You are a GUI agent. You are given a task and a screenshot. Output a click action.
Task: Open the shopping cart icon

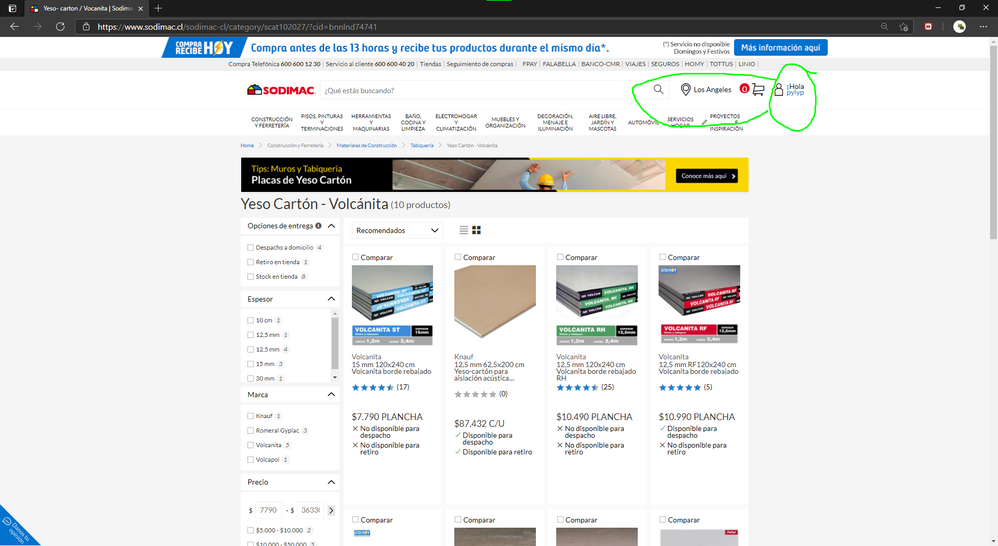click(757, 90)
